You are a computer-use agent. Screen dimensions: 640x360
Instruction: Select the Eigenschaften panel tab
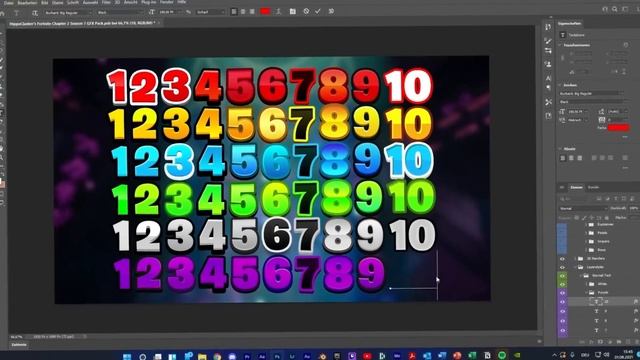tap(569, 24)
